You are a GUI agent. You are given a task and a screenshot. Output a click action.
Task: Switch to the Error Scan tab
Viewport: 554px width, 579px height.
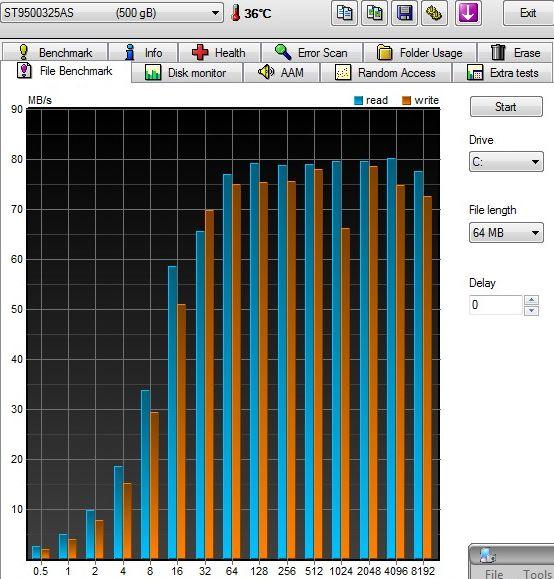[312, 52]
